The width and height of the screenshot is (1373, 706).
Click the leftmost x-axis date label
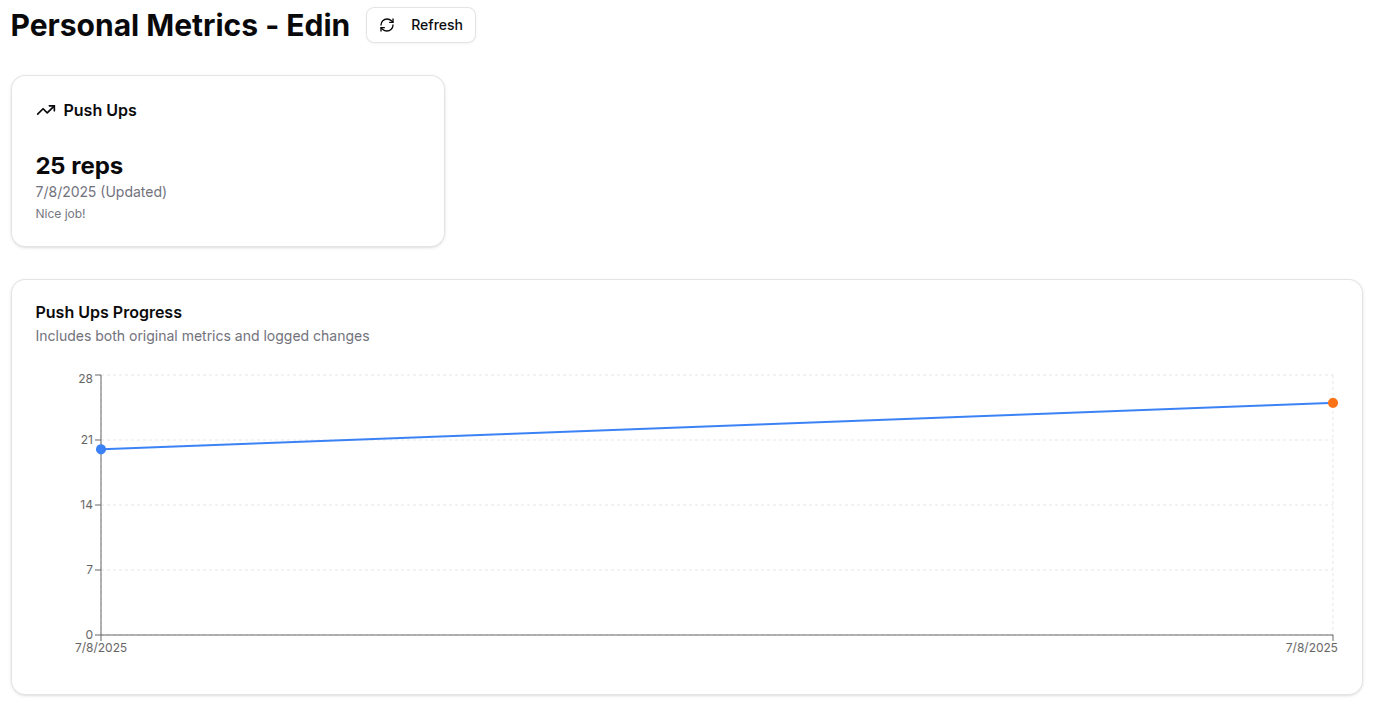pyautogui.click(x=101, y=648)
